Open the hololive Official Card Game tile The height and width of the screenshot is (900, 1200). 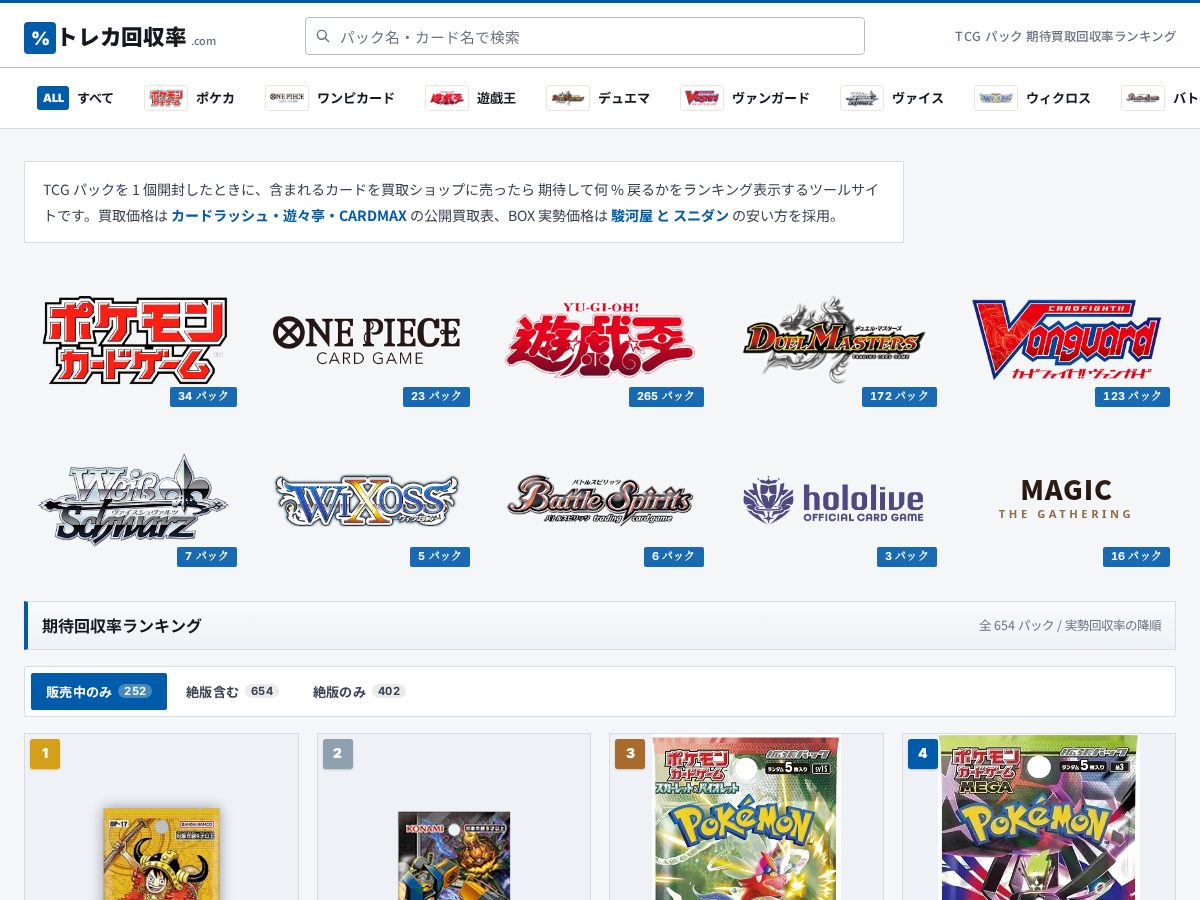[834, 500]
